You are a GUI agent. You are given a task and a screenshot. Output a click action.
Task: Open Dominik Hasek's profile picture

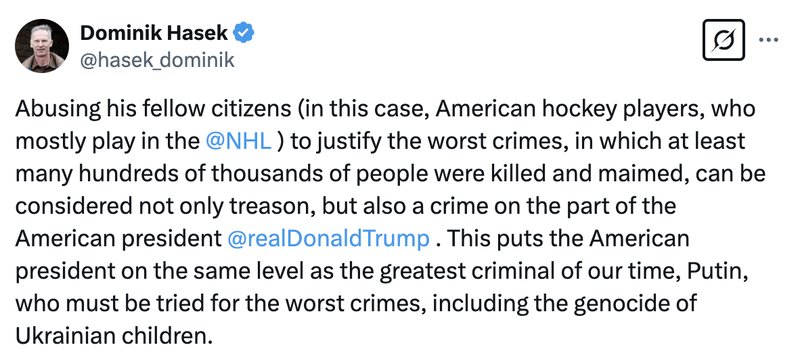(42, 45)
